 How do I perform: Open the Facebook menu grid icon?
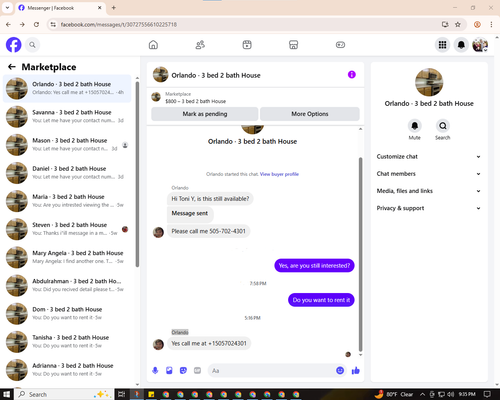[442, 45]
